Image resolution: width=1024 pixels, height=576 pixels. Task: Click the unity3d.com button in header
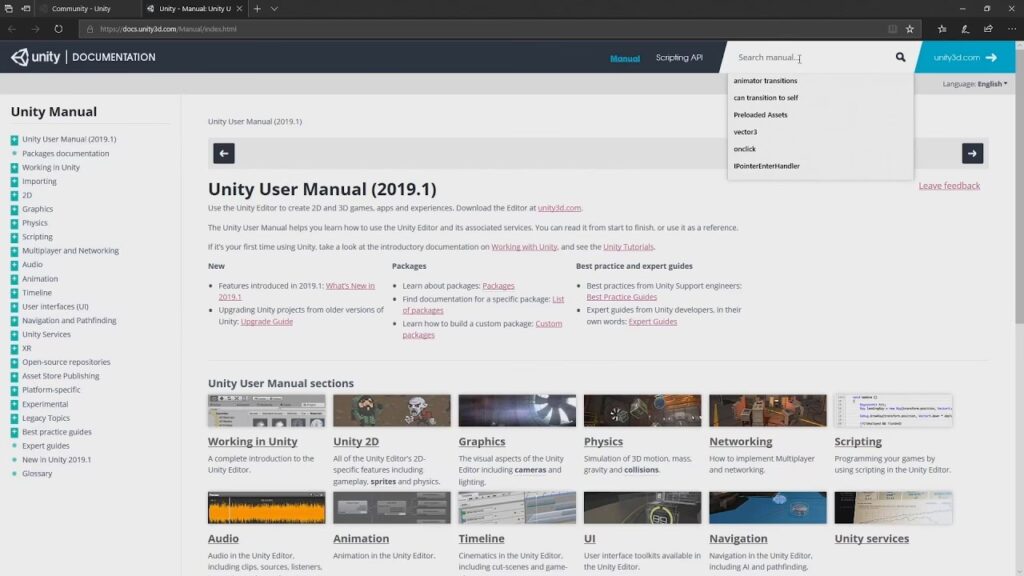pyautogui.click(x=965, y=57)
